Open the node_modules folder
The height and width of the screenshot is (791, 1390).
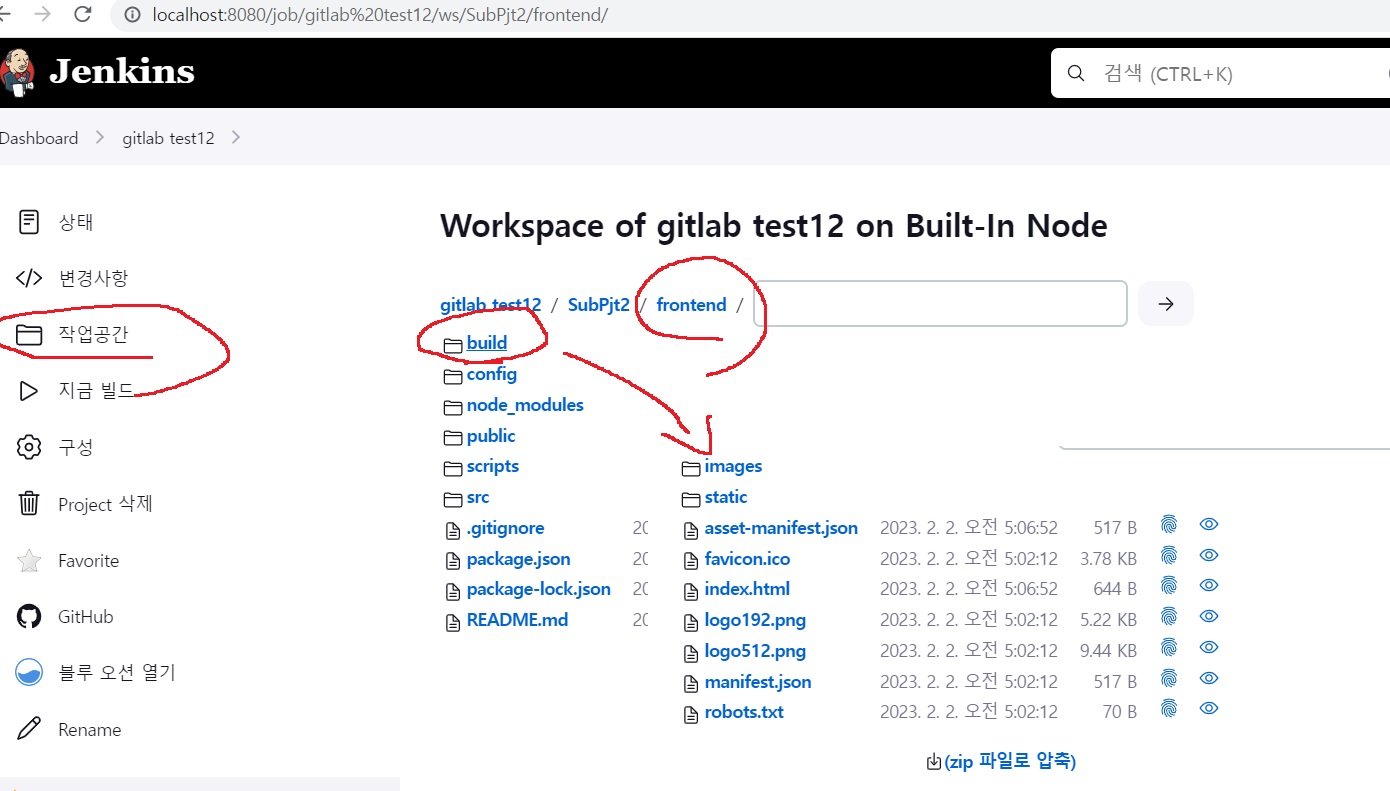click(x=525, y=405)
